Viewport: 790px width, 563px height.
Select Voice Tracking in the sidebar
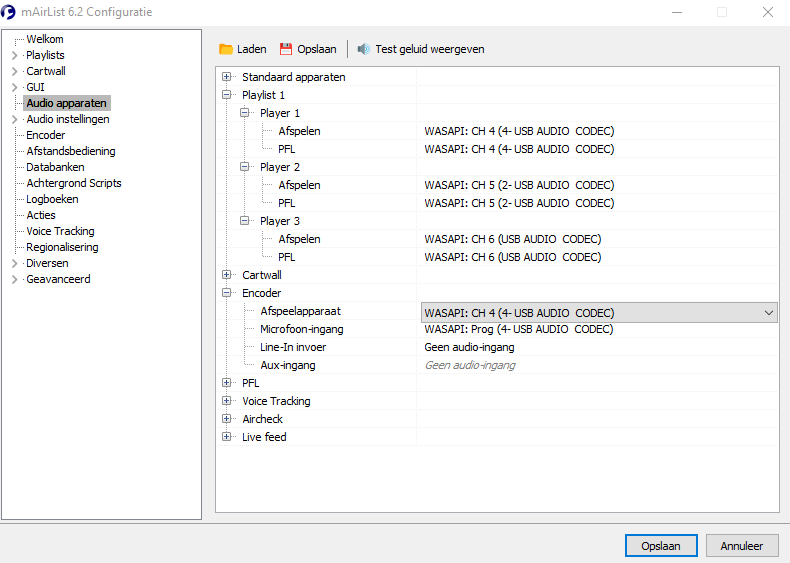click(x=60, y=231)
